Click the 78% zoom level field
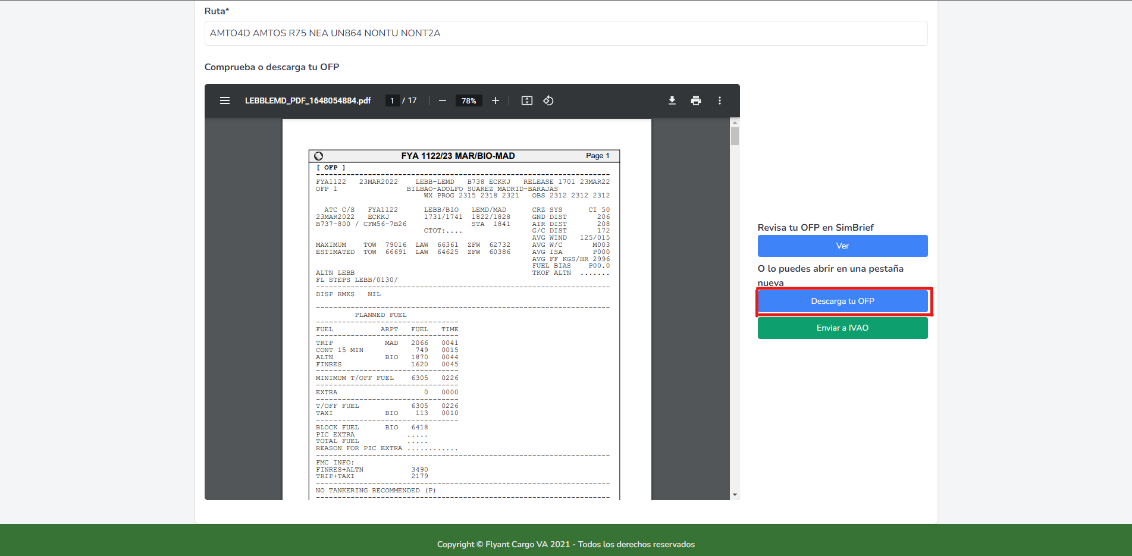 pos(469,101)
